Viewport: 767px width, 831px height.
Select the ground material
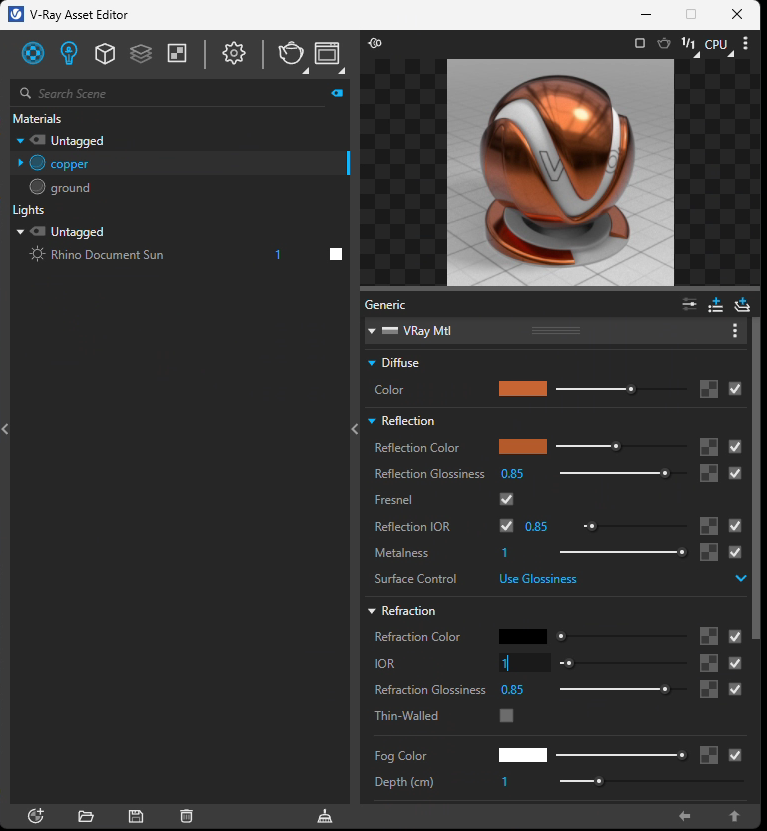[70, 188]
